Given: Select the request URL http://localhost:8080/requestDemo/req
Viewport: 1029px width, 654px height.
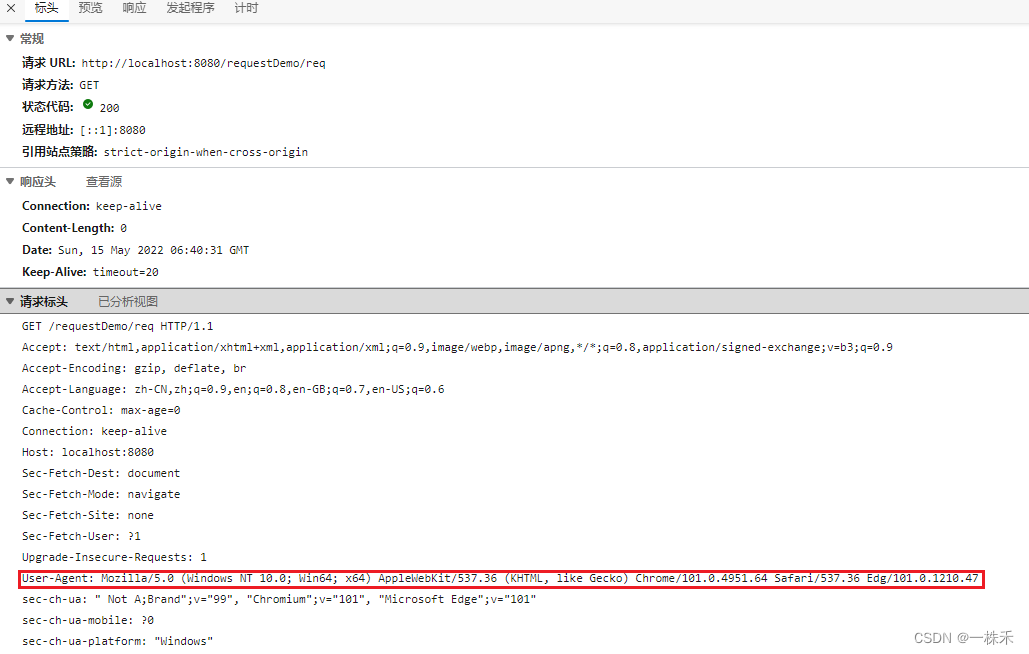Looking at the screenshot, I should click(x=203, y=64).
